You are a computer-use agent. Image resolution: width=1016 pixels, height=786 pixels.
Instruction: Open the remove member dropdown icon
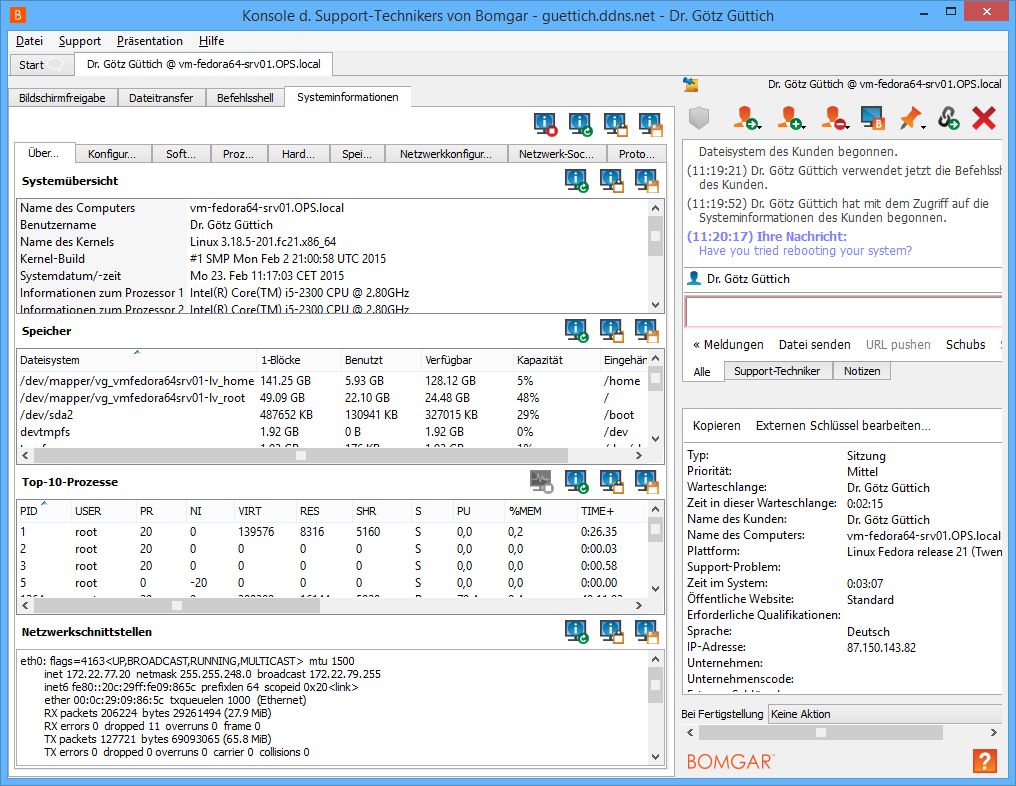pos(834,119)
